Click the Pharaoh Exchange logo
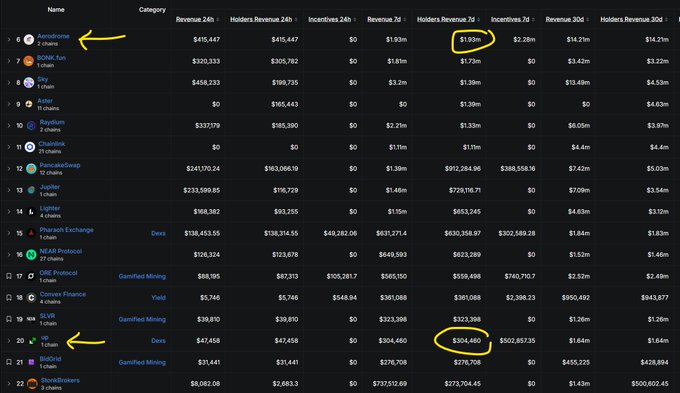680x393 pixels. (x=31, y=233)
